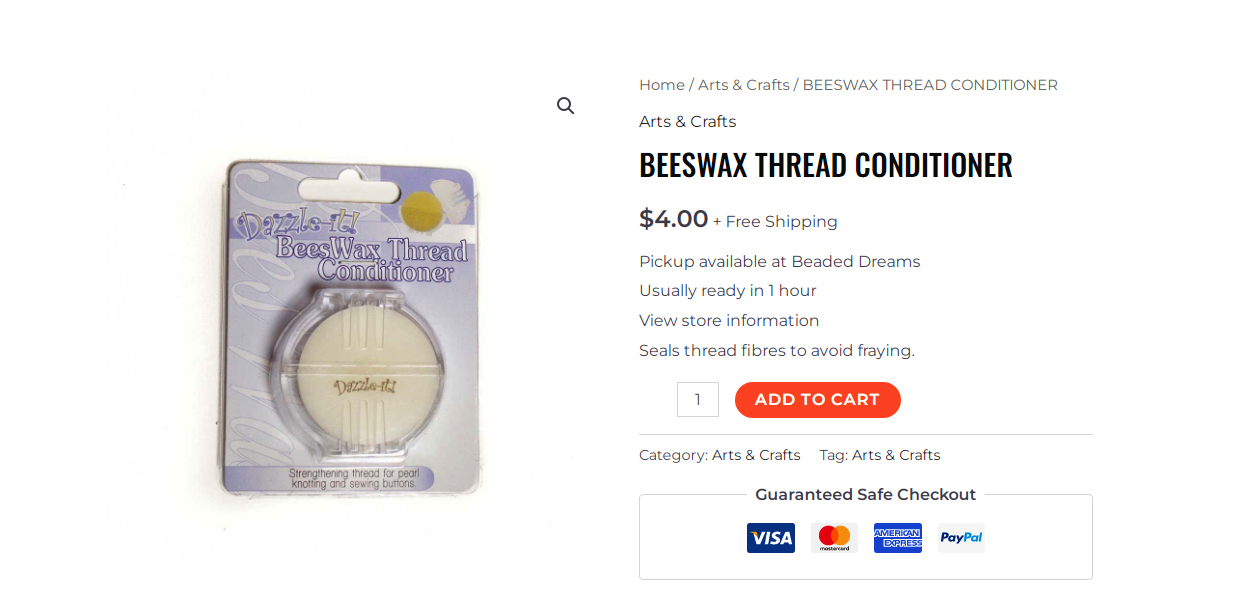
Task: Open the Category Arts & Crafts link
Action: click(x=756, y=455)
